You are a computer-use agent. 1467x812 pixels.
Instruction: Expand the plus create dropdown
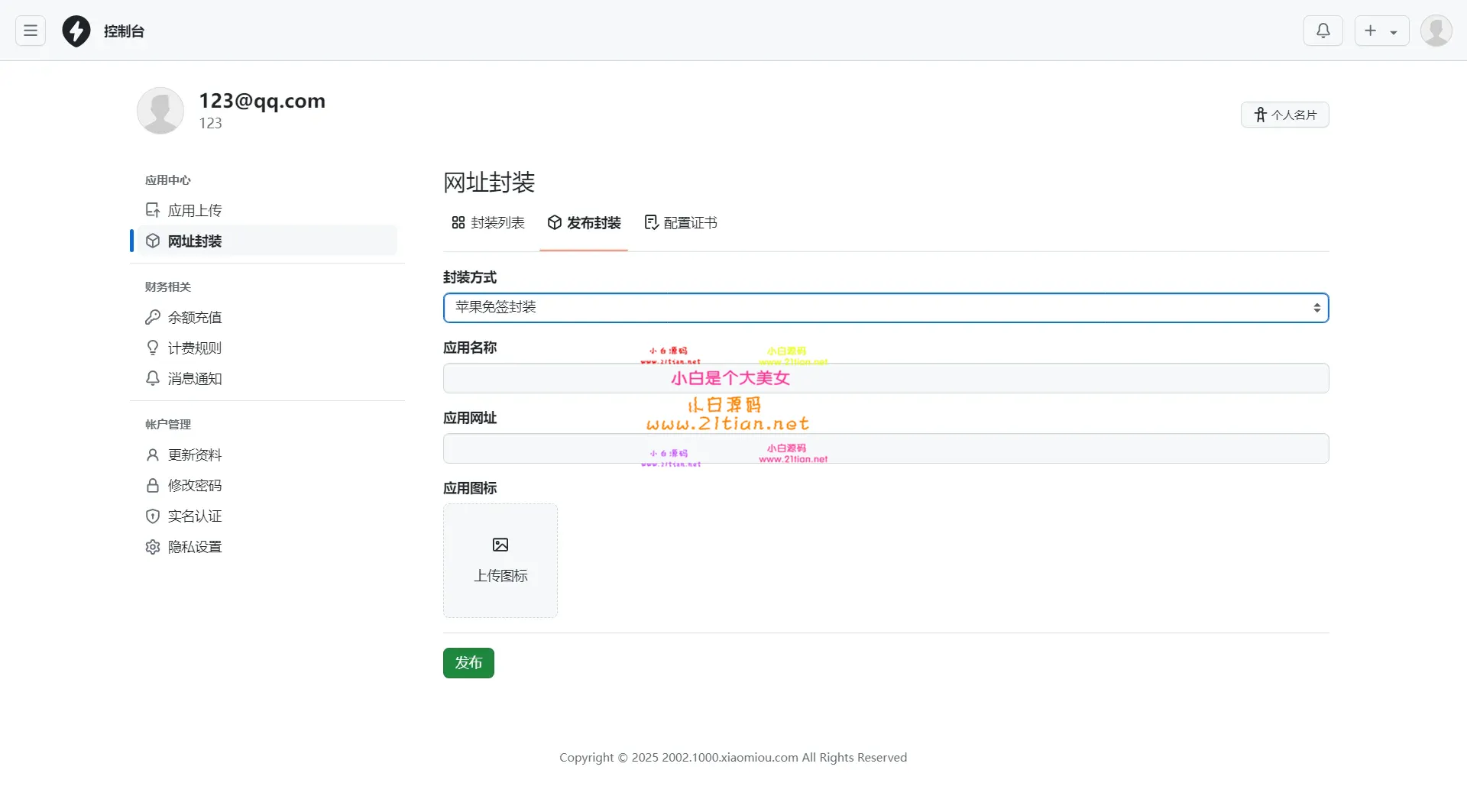point(1381,31)
